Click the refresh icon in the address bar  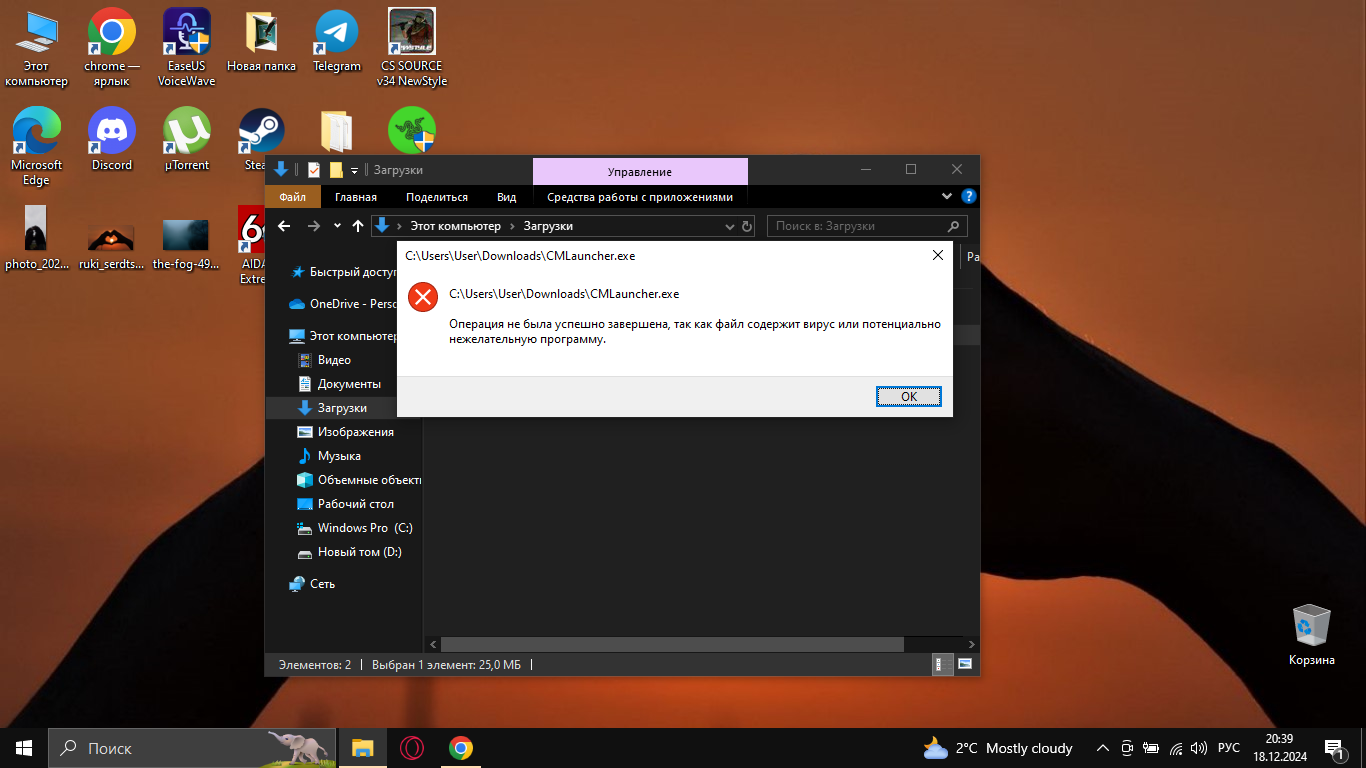pos(746,227)
